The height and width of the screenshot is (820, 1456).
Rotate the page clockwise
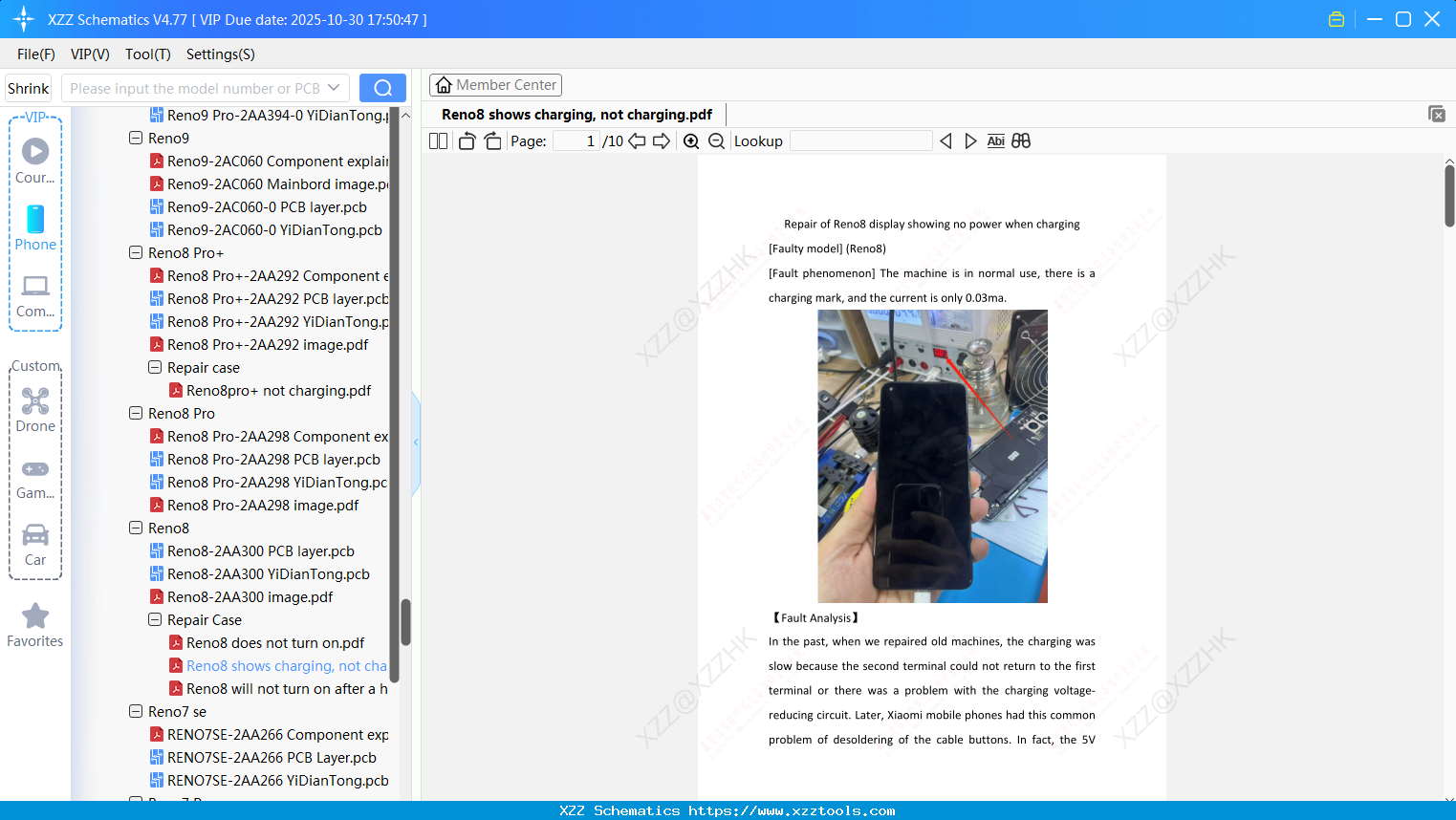coord(493,141)
